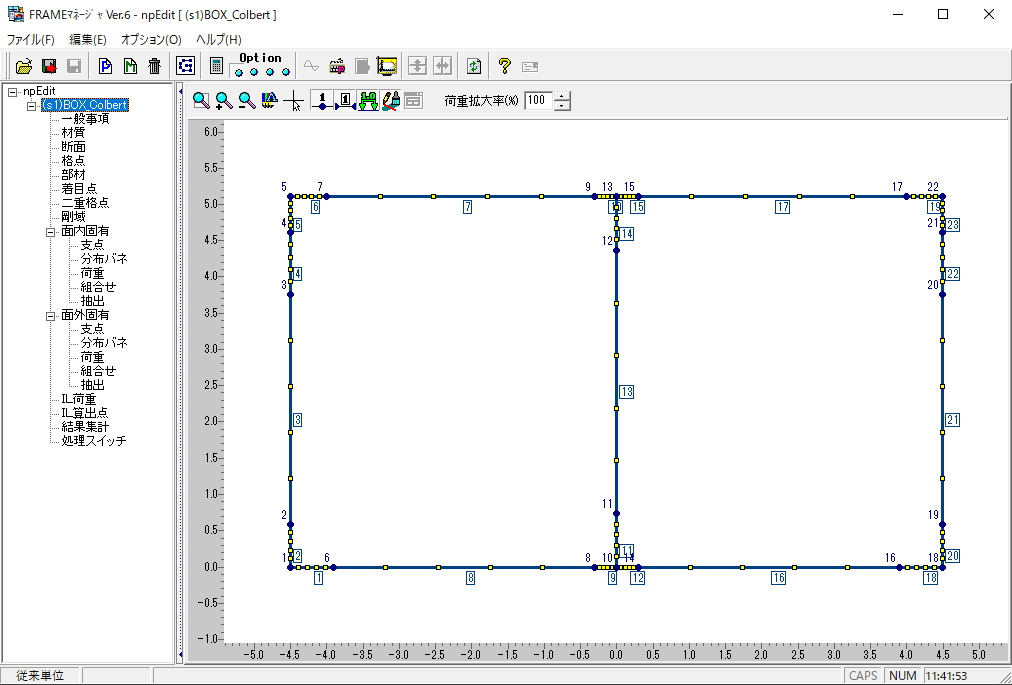Click the NUM status bar indicator
The width and height of the screenshot is (1012, 685).
tap(902, 676)
